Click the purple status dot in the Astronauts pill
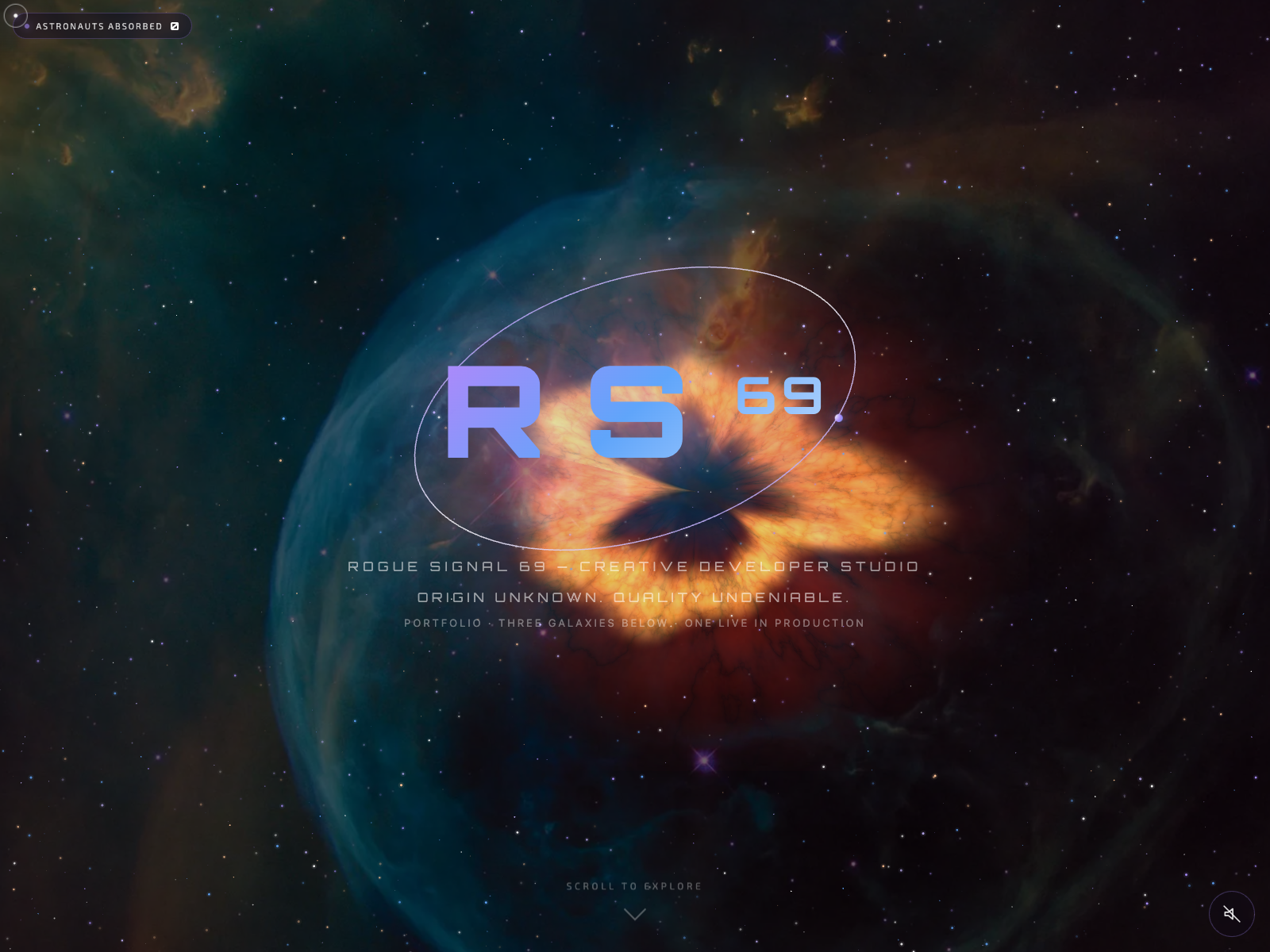The image size is (1270, 952). [27, 26]
